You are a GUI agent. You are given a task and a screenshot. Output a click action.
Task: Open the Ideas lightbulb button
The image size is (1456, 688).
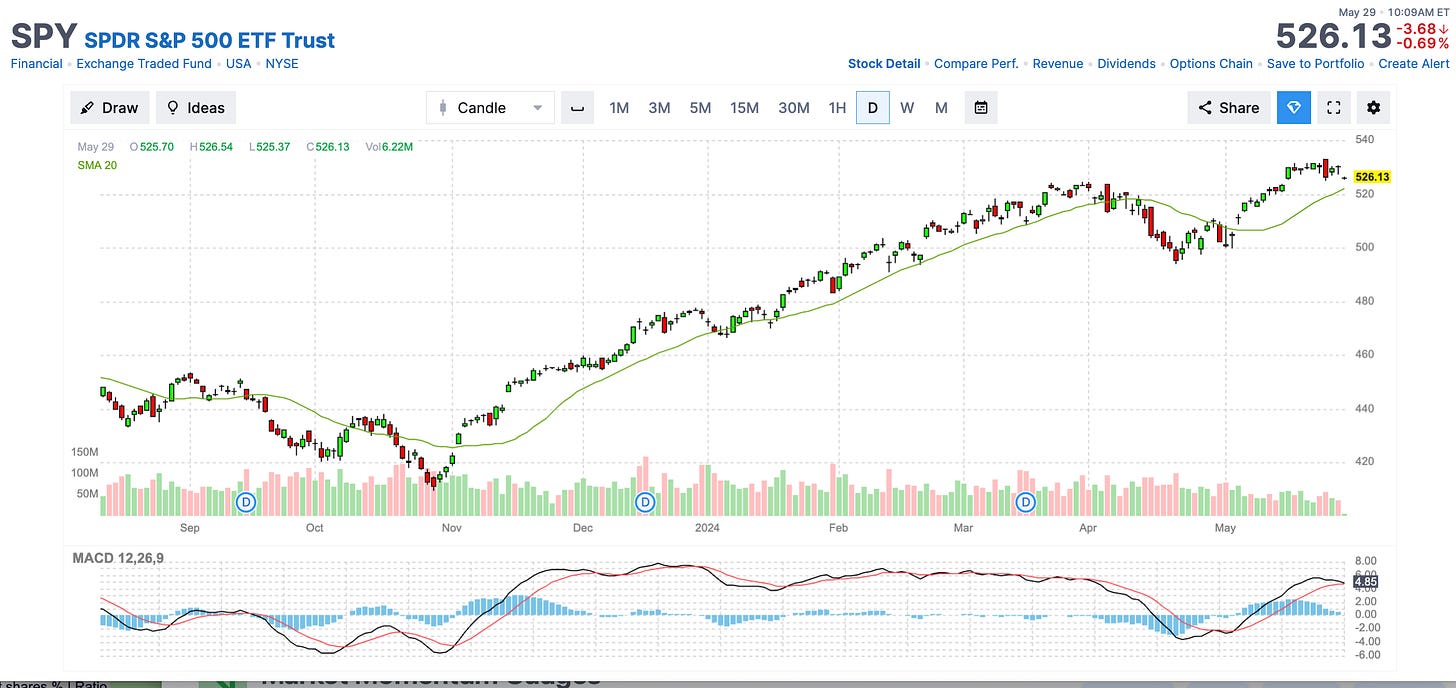coord(196,108)
